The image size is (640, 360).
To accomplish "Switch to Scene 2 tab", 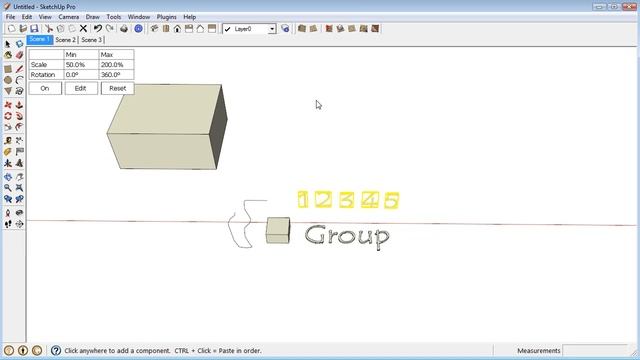I will pyautogui.click(x=65, y=40).
